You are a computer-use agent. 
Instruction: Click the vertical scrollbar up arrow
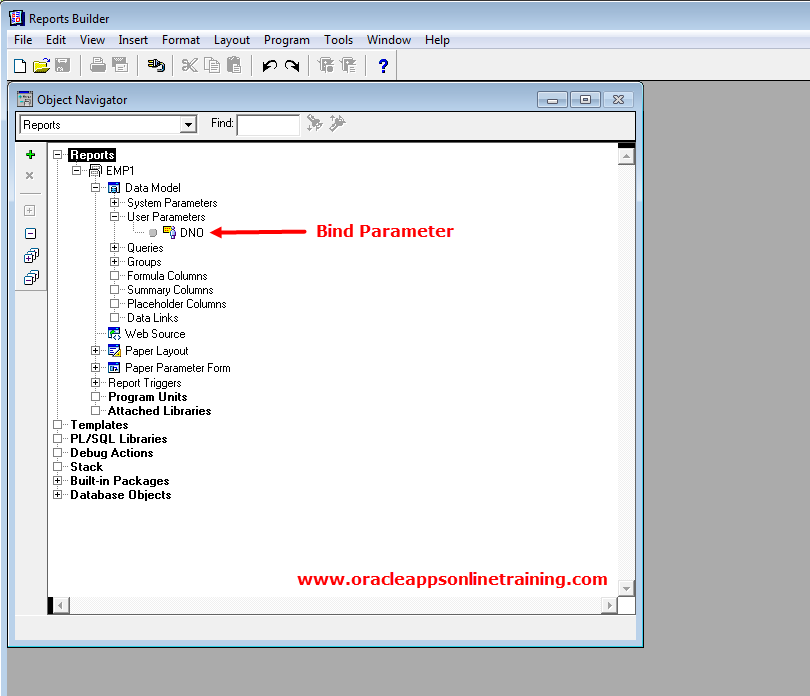[626, 156]
